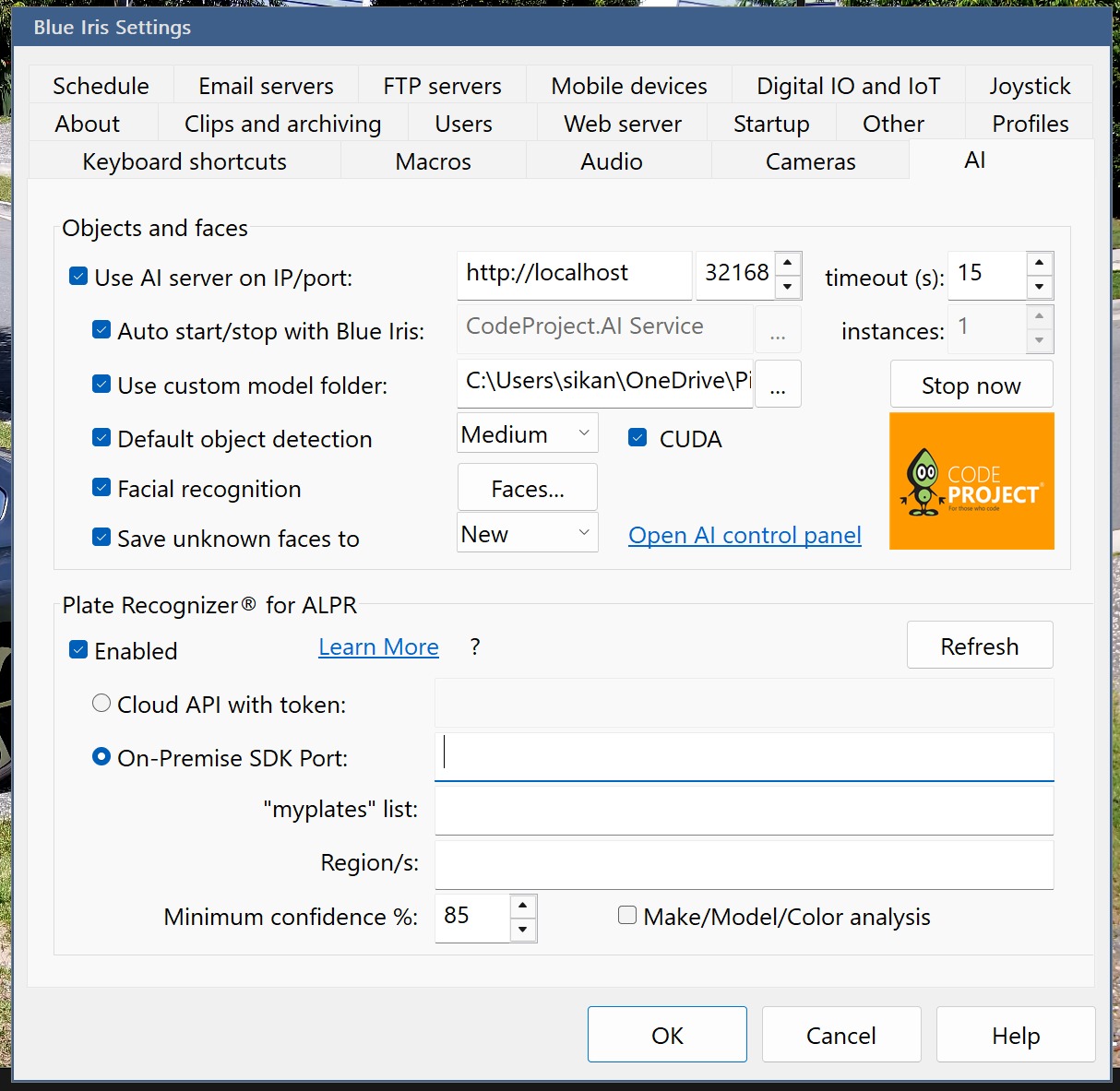Screen dimensions: 1120x1091
Task: Open the Email servers tab
Action: (266, 86)
